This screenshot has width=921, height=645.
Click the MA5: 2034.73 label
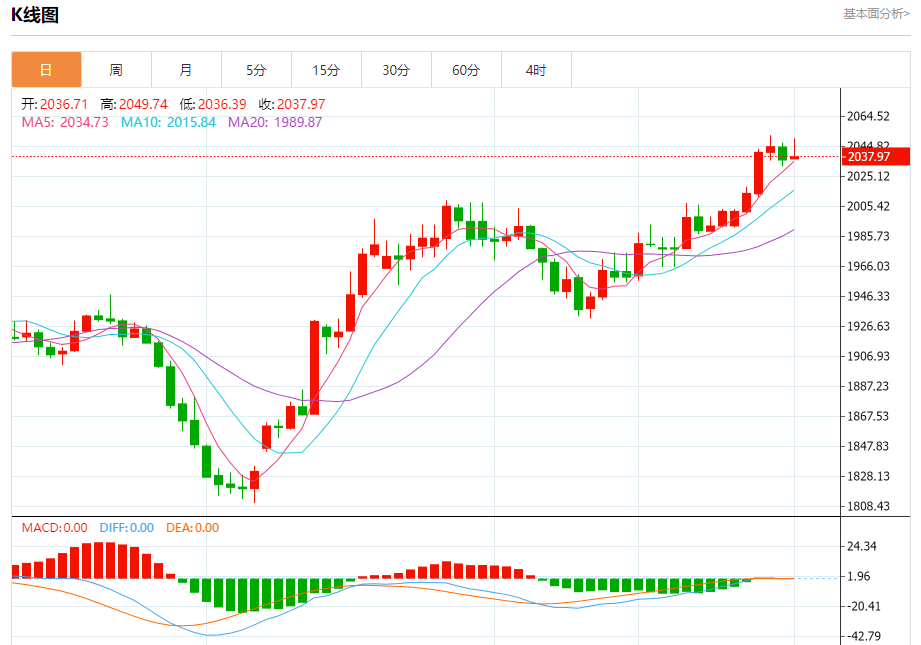point(65,122)
